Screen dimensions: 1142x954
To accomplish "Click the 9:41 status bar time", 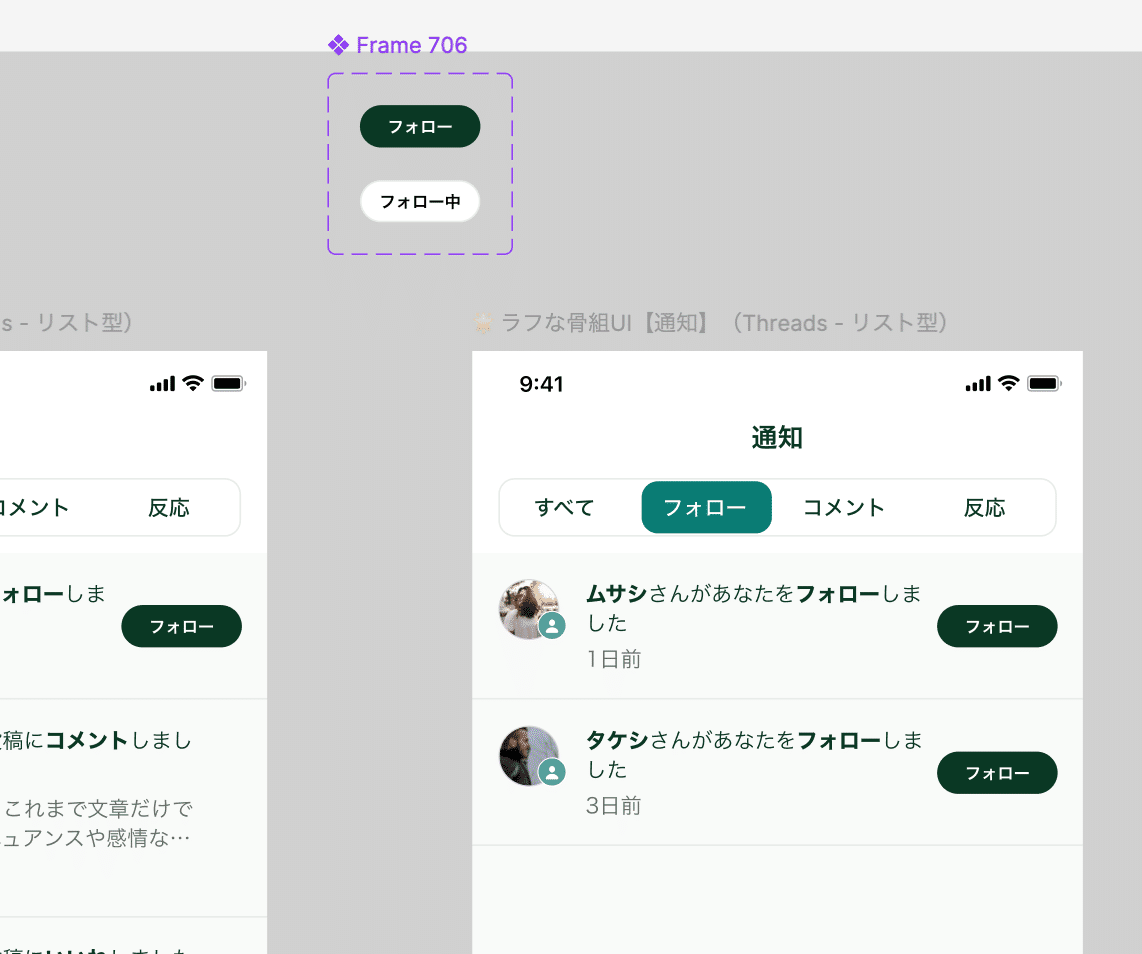I will [x=541, y=384].
